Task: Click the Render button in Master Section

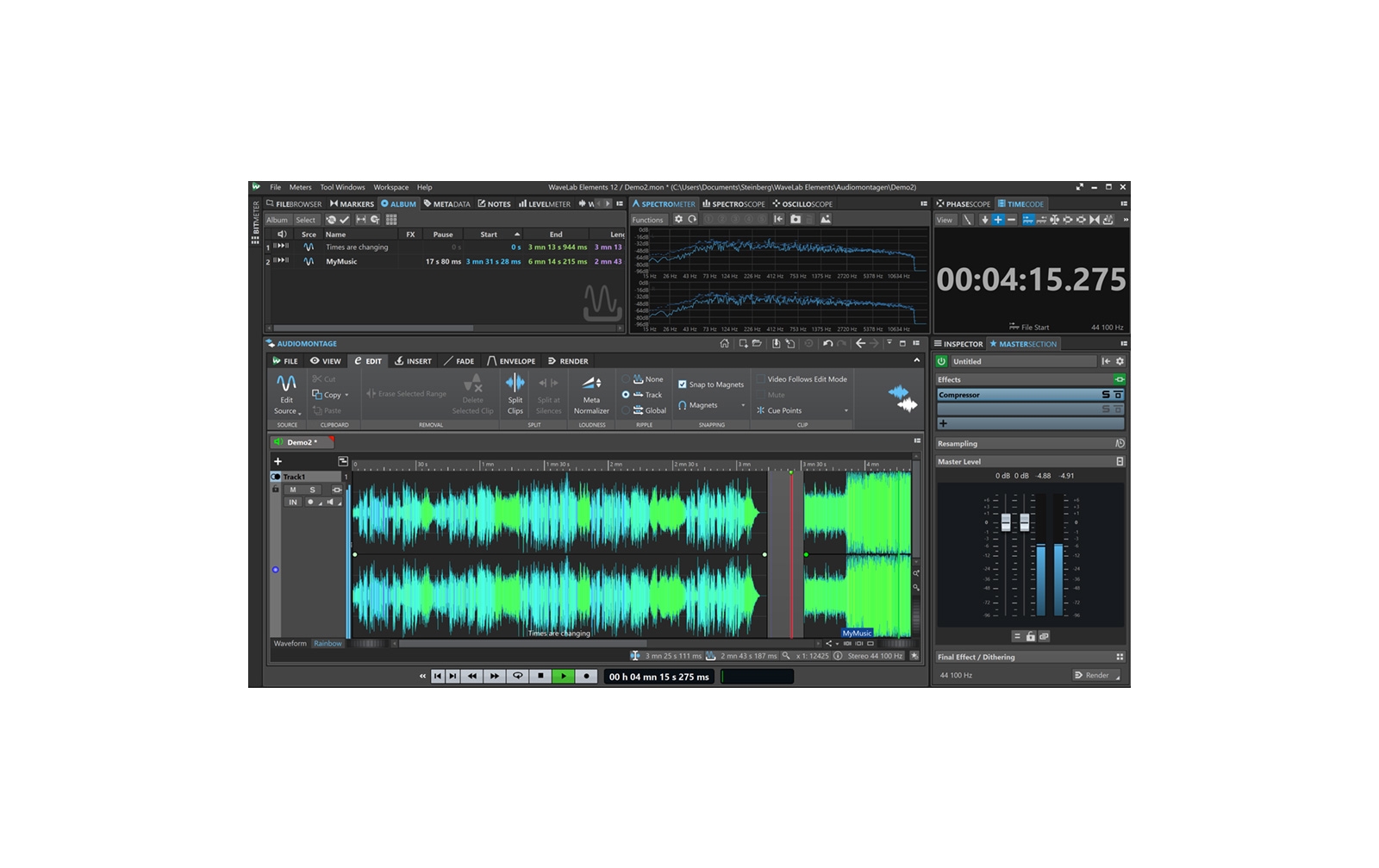Action: pos(1096,675)
